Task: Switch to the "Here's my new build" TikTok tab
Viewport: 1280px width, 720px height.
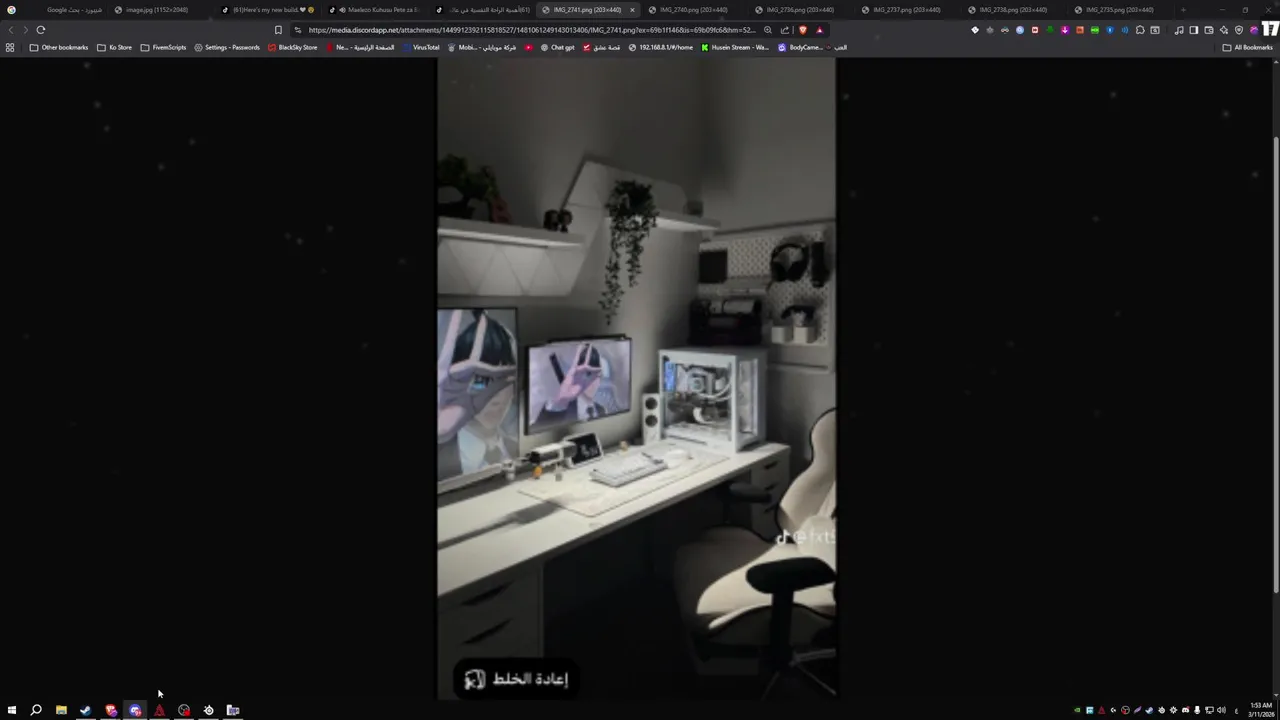Action: pyautogui.click(x=270, y=10)
